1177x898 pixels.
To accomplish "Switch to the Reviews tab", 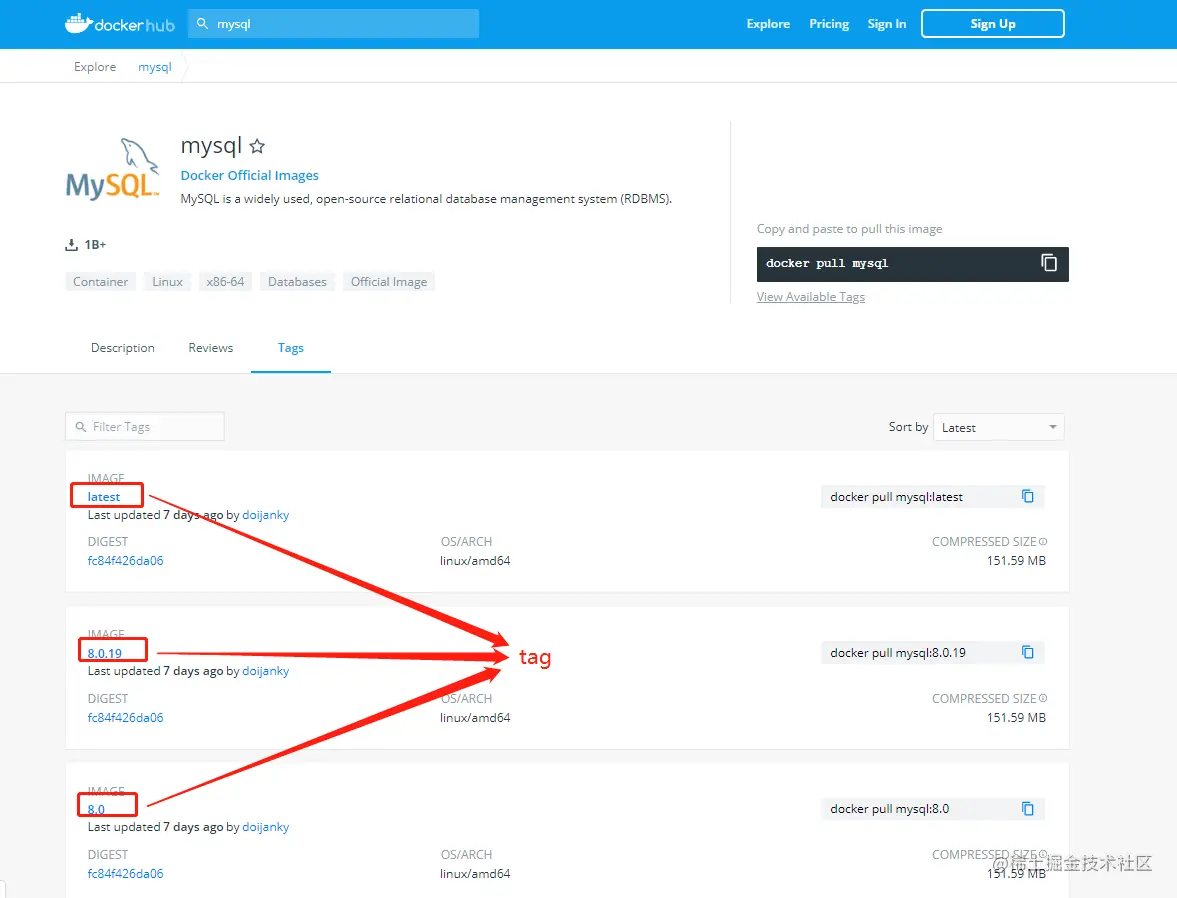I will 211,348.
